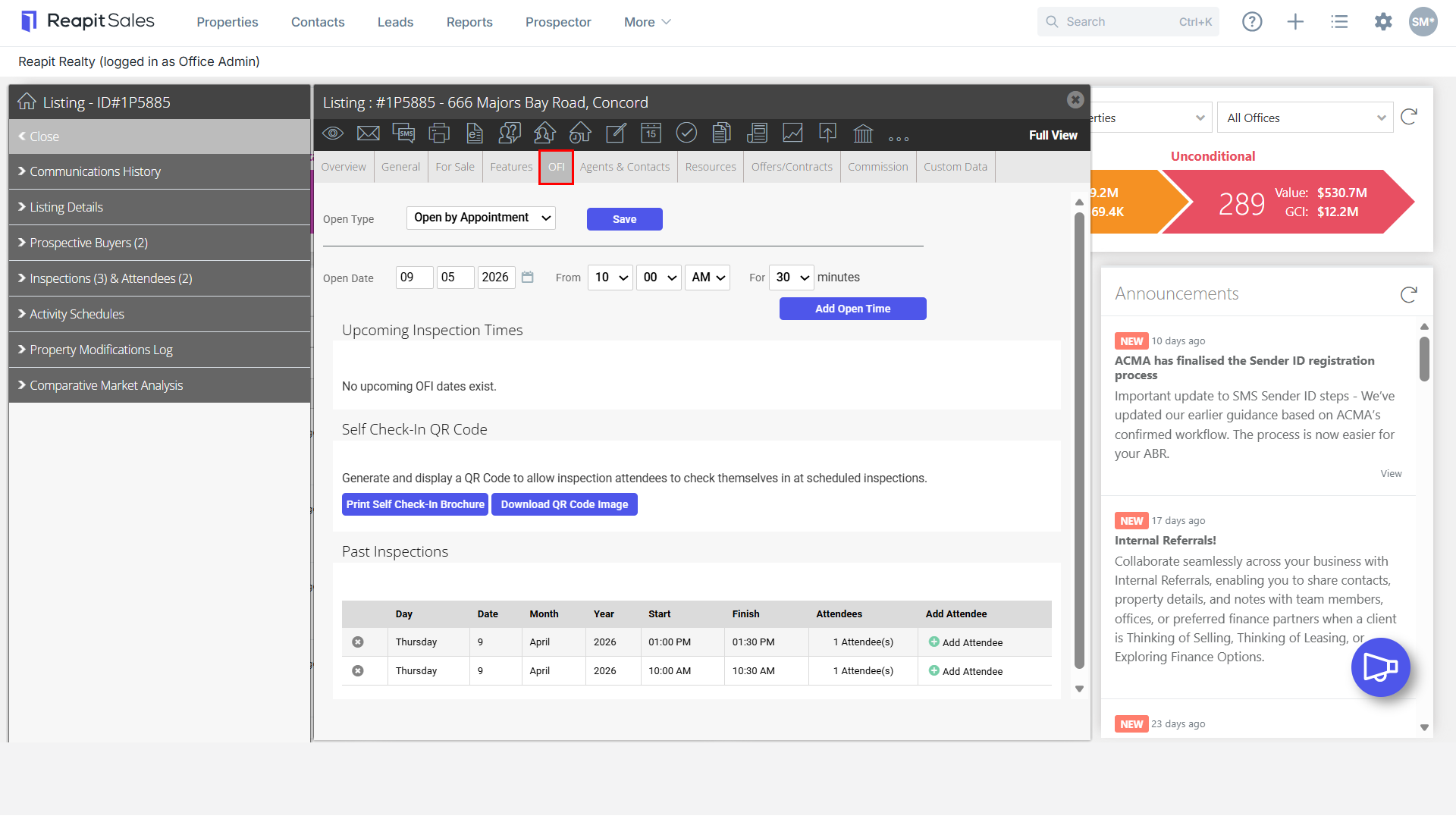Open the duration dropdown showing 30

[x=792, y=278]
